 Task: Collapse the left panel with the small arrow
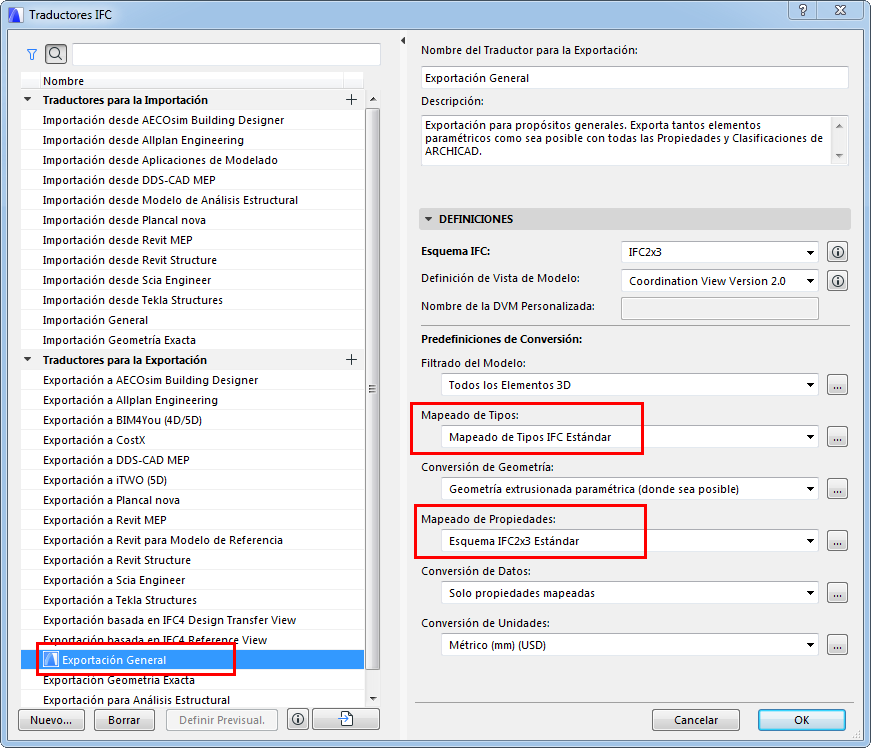pos(403,41)
